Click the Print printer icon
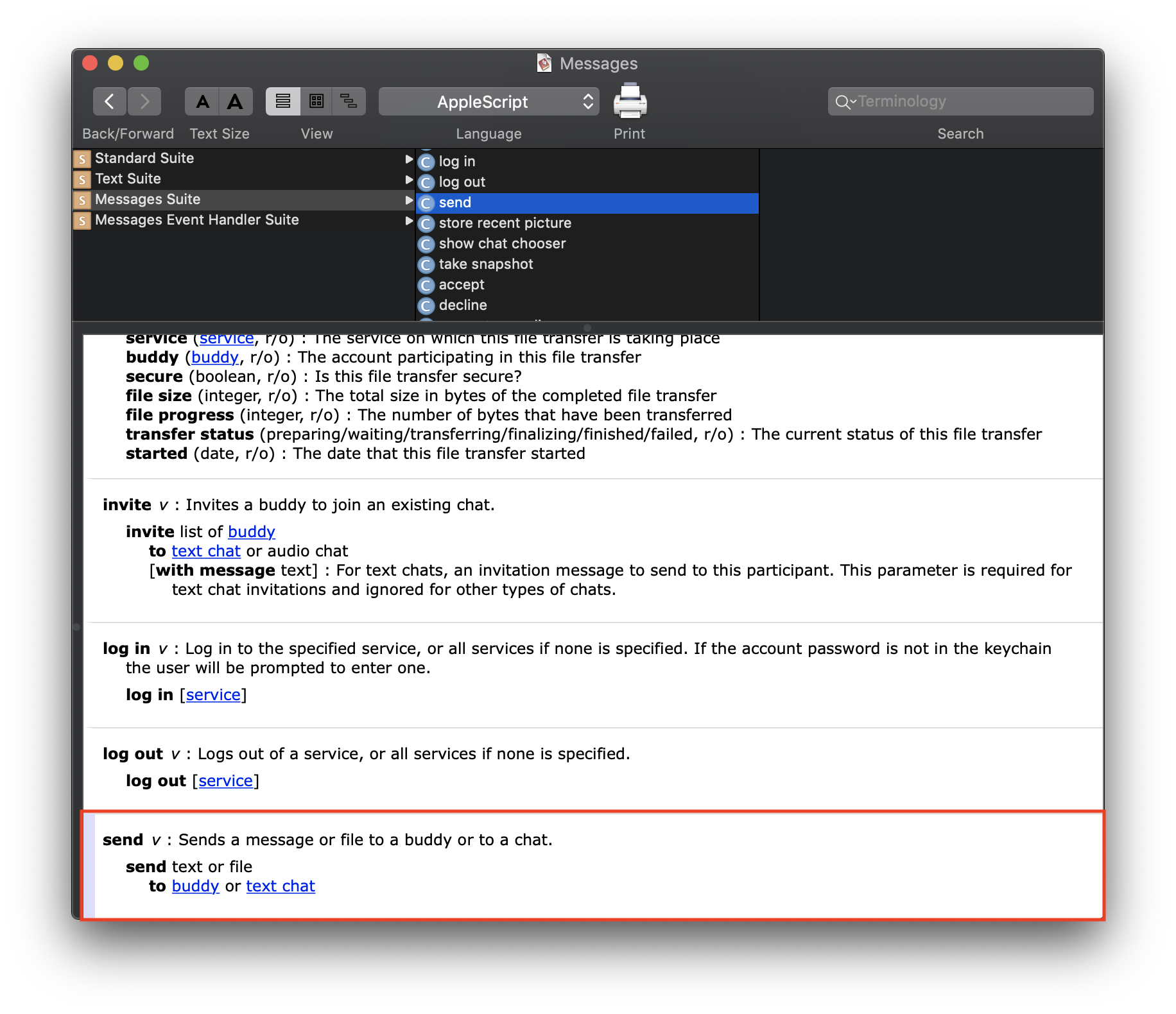This screenshot has width=1176, height=1014. [630, 101]
